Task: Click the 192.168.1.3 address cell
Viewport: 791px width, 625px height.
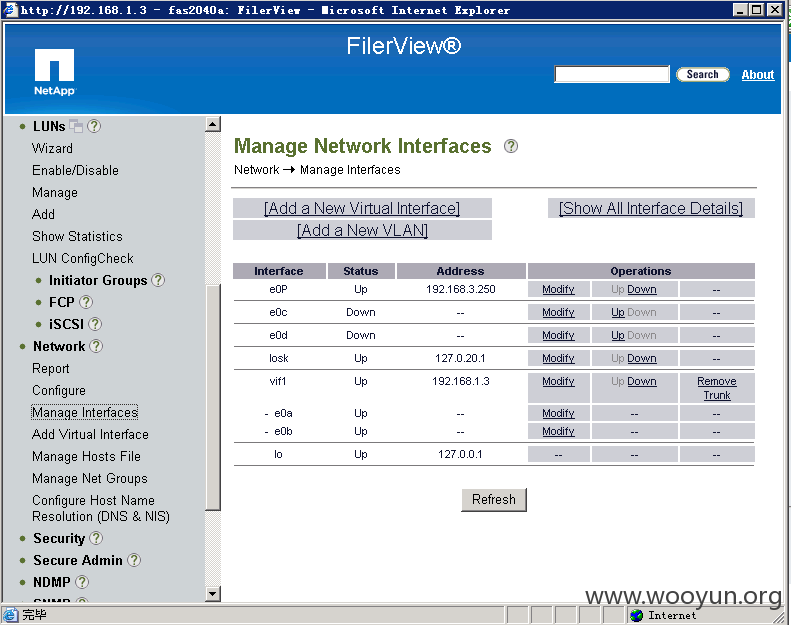Action: tap(461, 381)
